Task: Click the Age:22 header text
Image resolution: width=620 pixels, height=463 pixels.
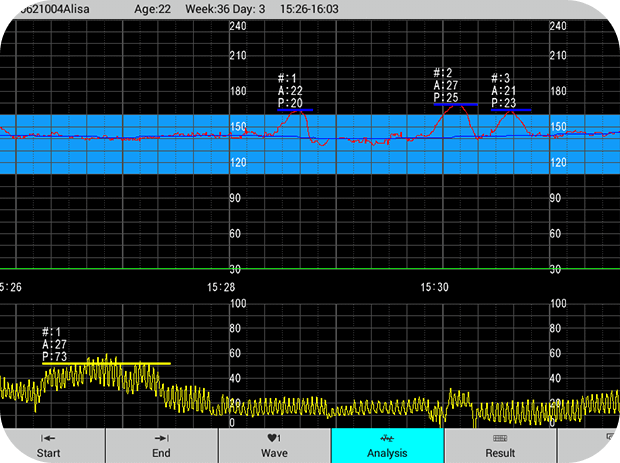Action: [153, 9]
